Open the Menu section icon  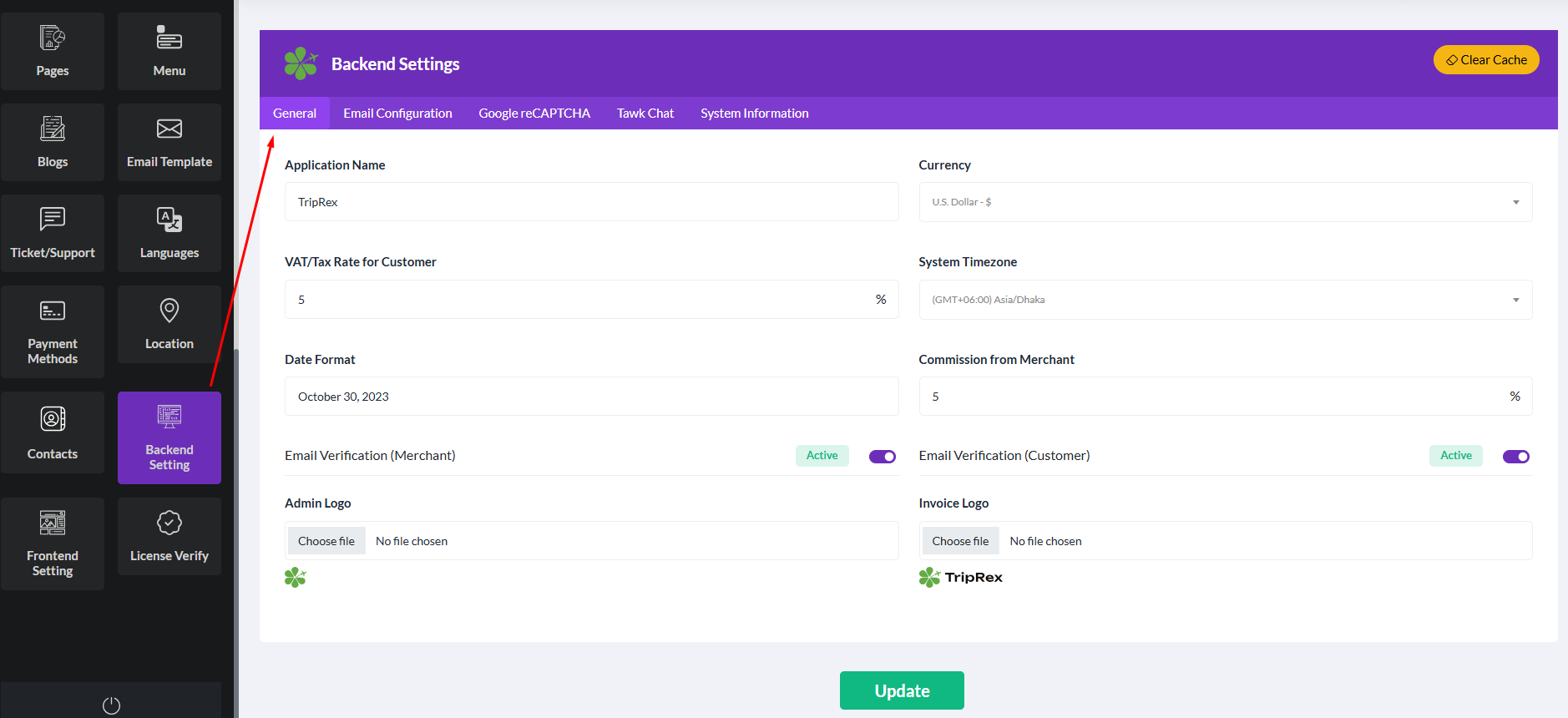[169, 38]
